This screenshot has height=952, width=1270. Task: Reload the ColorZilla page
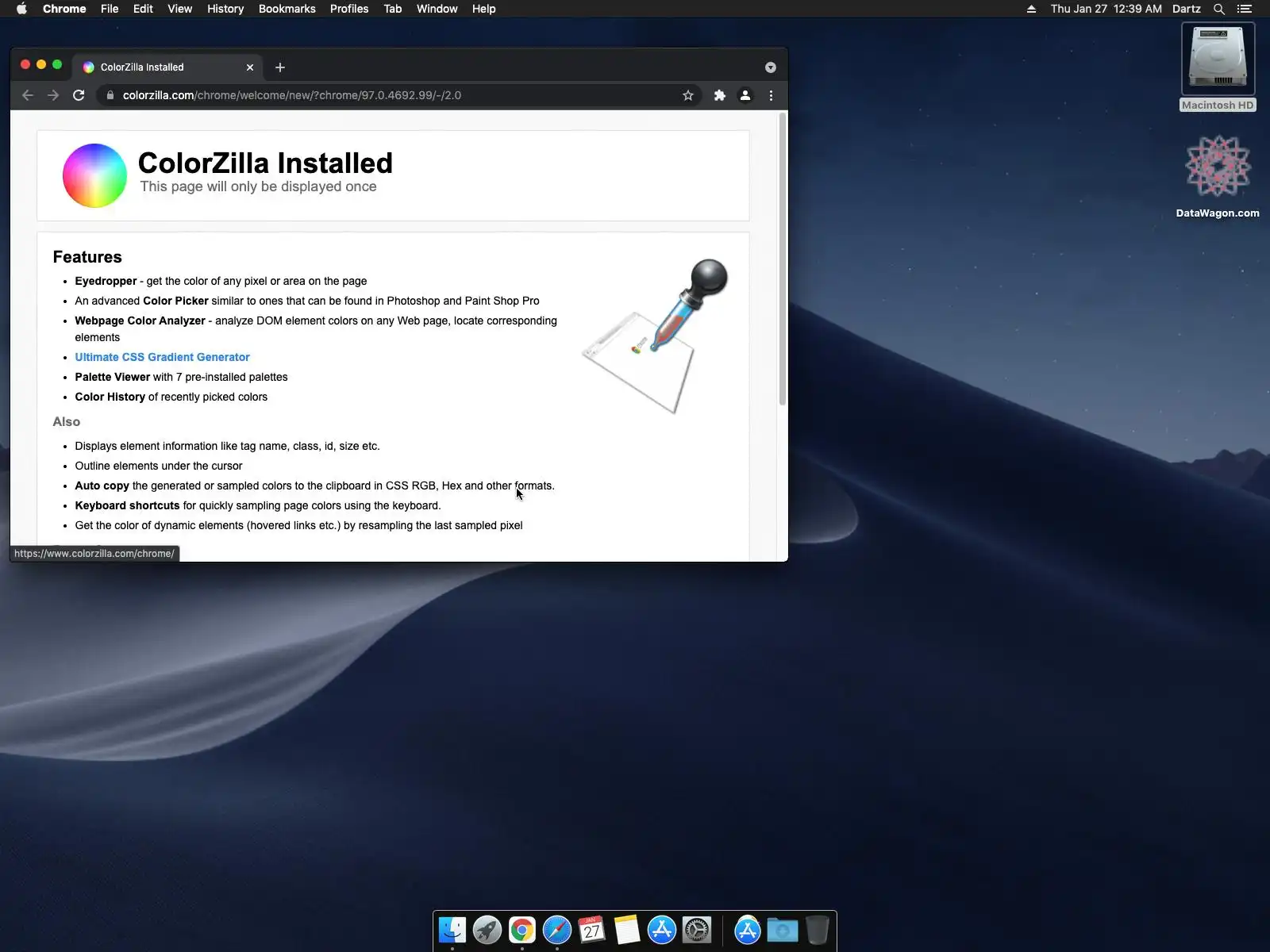pos(79,95)
